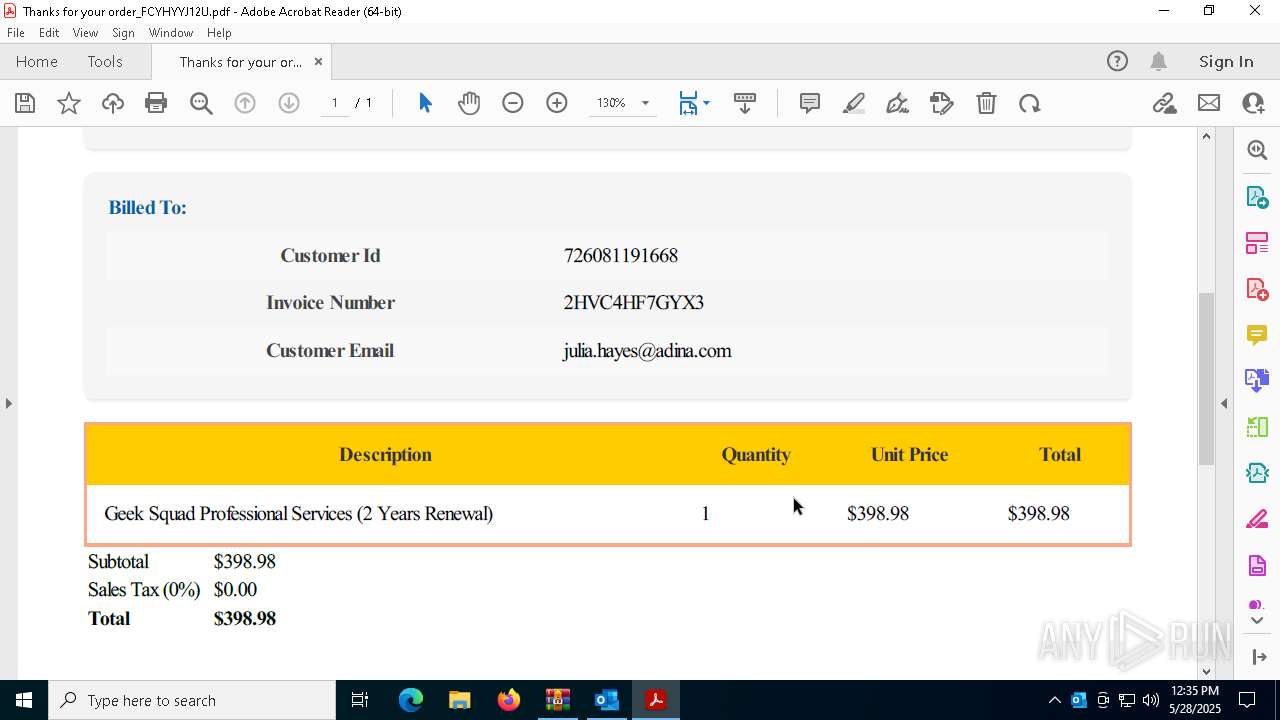Screen dimensions: 1280x720
Task: Save the PDF with the floppy disk icon
Action: tap(25, 103)
